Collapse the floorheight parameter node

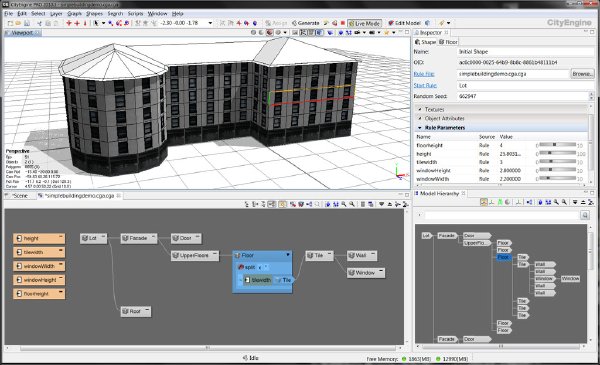(x=60, y=292)
